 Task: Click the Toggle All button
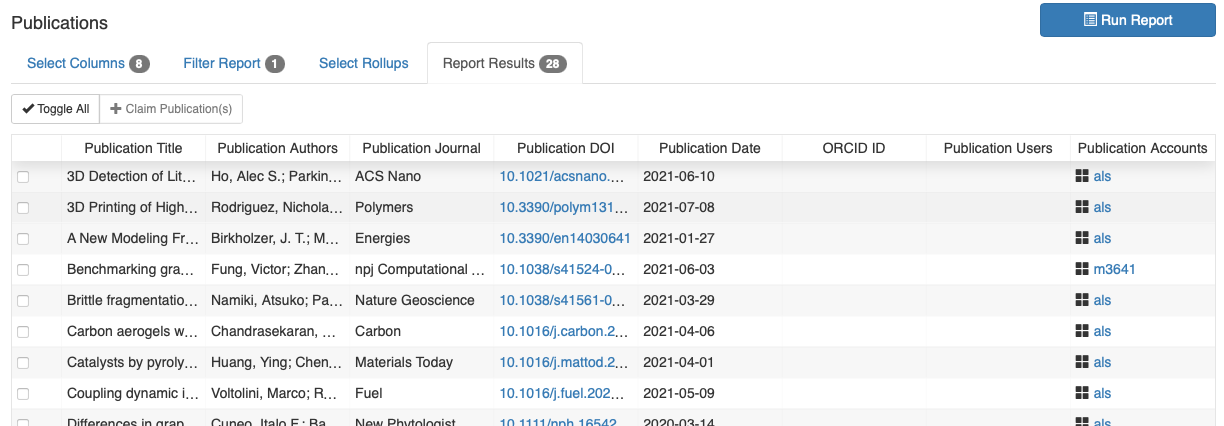[56, 109]
